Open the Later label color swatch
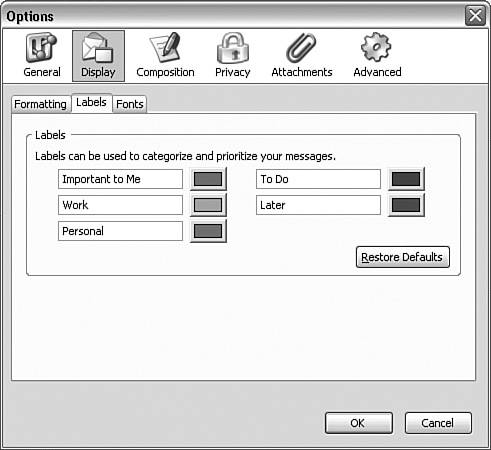Viewport: 491px width, 450px height. (x=406, y=205)
